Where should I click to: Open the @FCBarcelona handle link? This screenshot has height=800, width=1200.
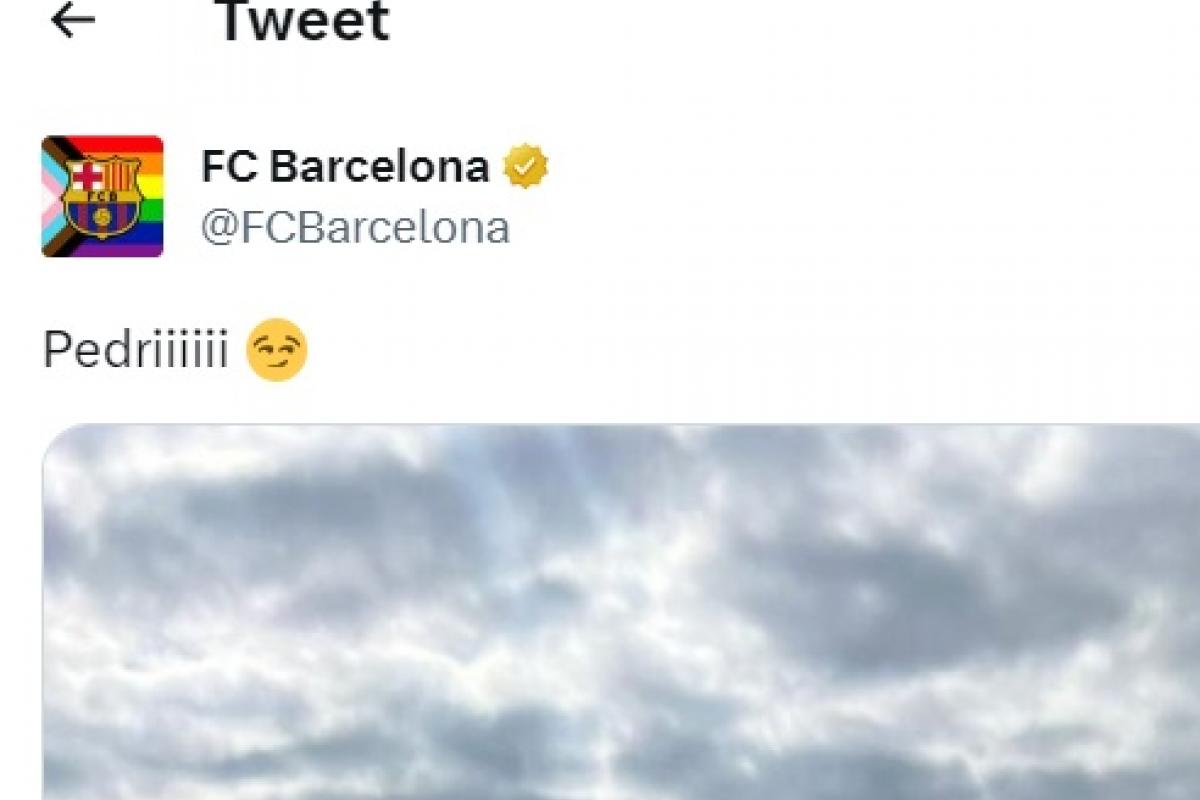coord(355,228)
